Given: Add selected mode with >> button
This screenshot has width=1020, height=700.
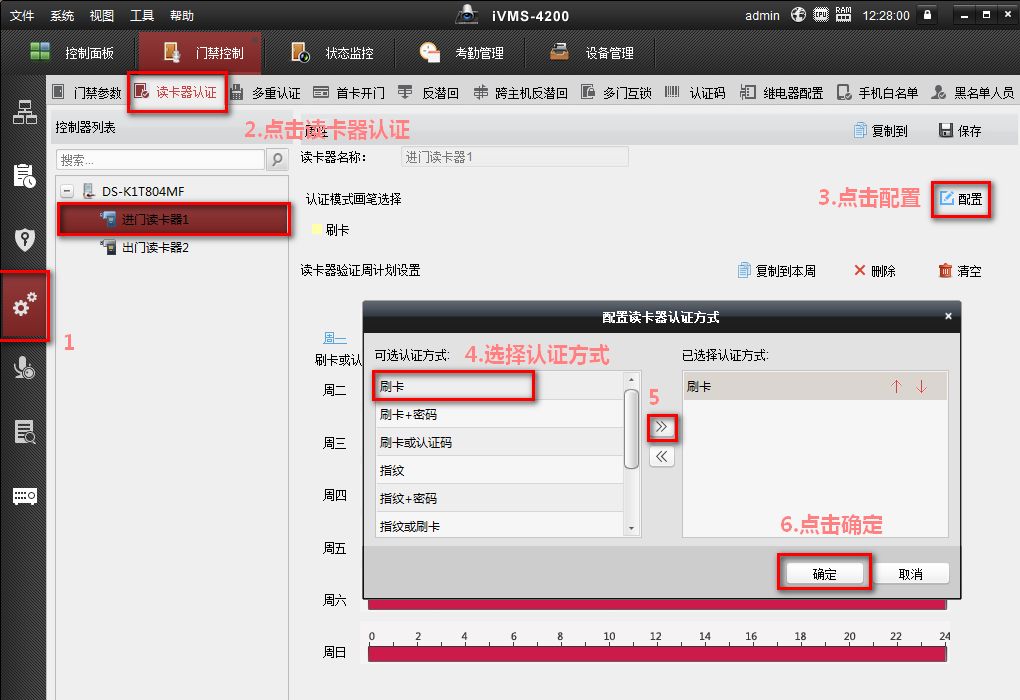Looking at the screenshot, I should [662, 428].
